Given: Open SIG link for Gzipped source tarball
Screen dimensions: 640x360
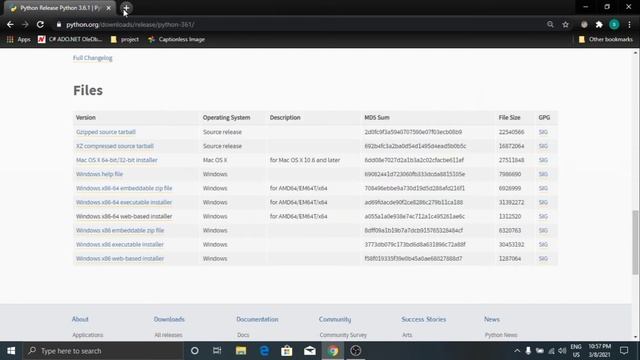Looking at the screenshot, I should pos(543,132).
